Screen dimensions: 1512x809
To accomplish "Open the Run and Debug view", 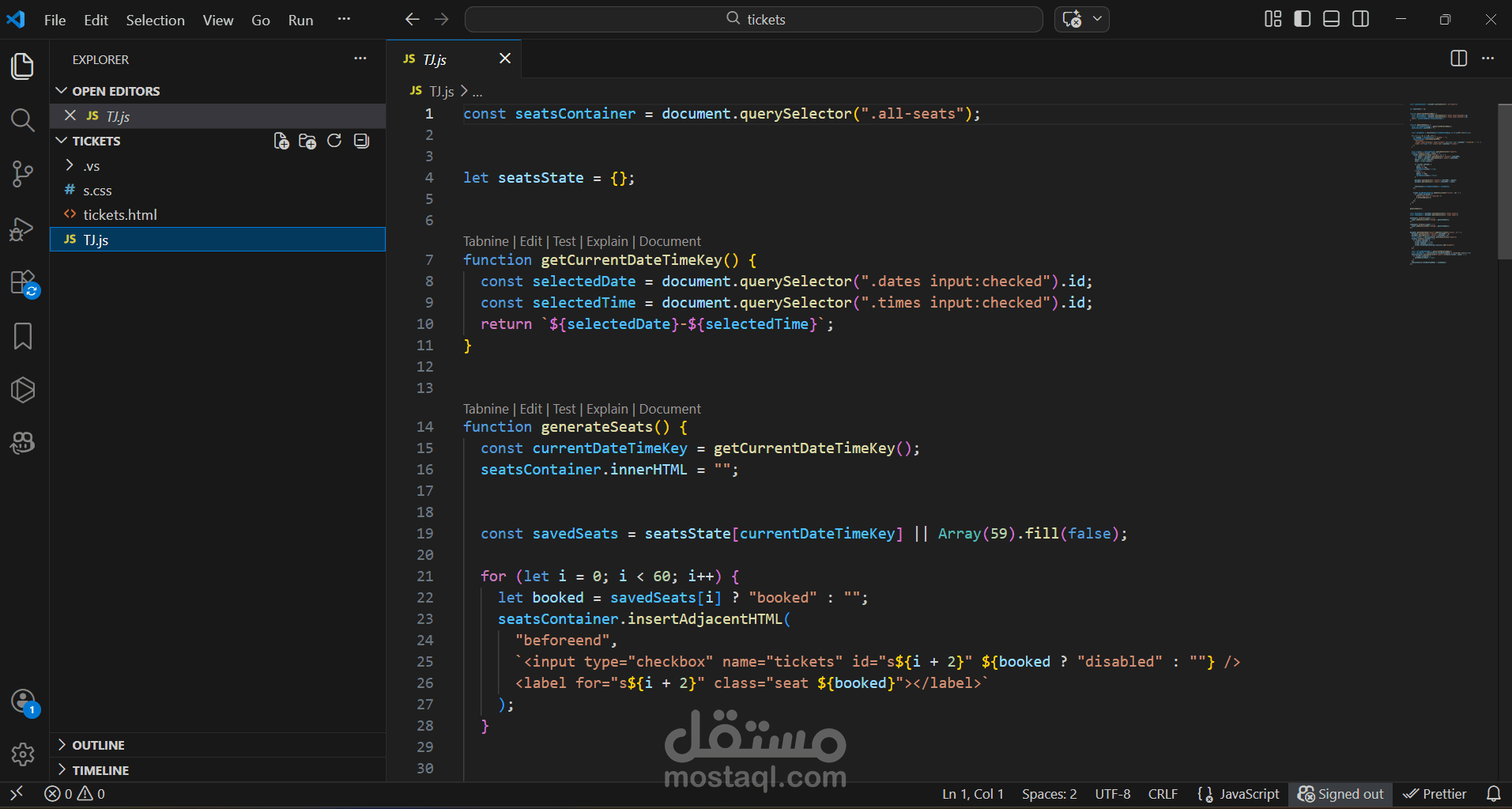I will 23,229.
